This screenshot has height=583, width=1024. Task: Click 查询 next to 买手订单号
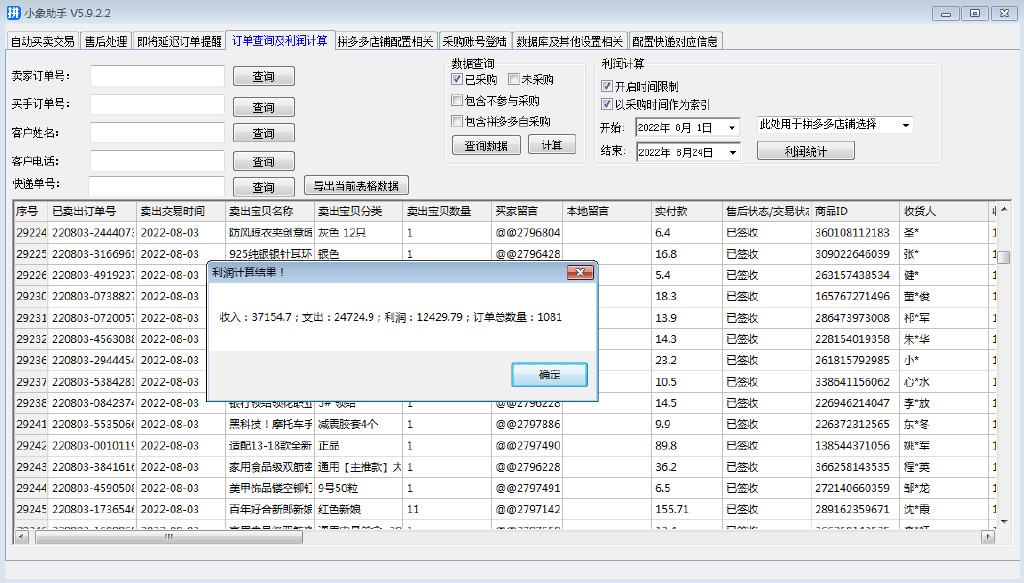tap(264, 107)
